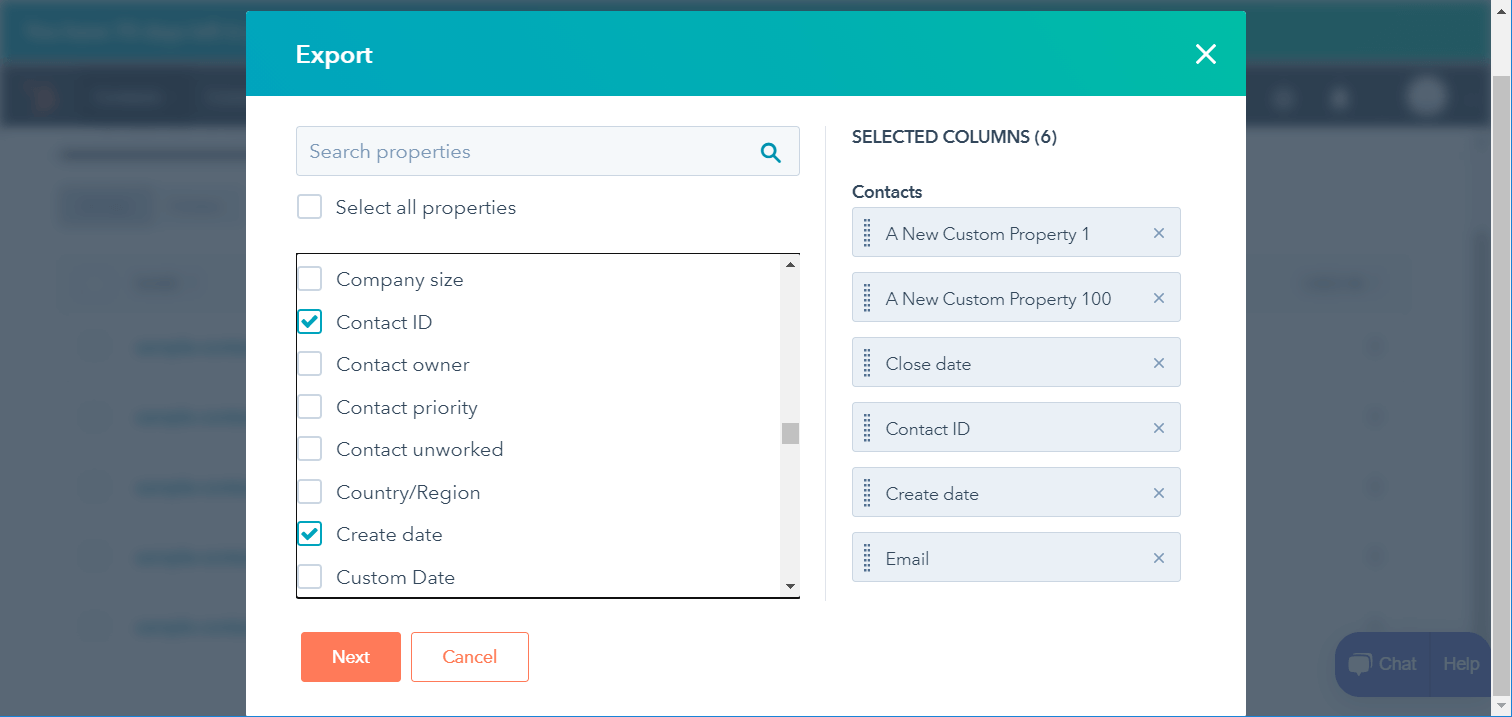This screenshot has width=1512, height=717.
Task: Check the "Country/Region" property
Action: 310,491
